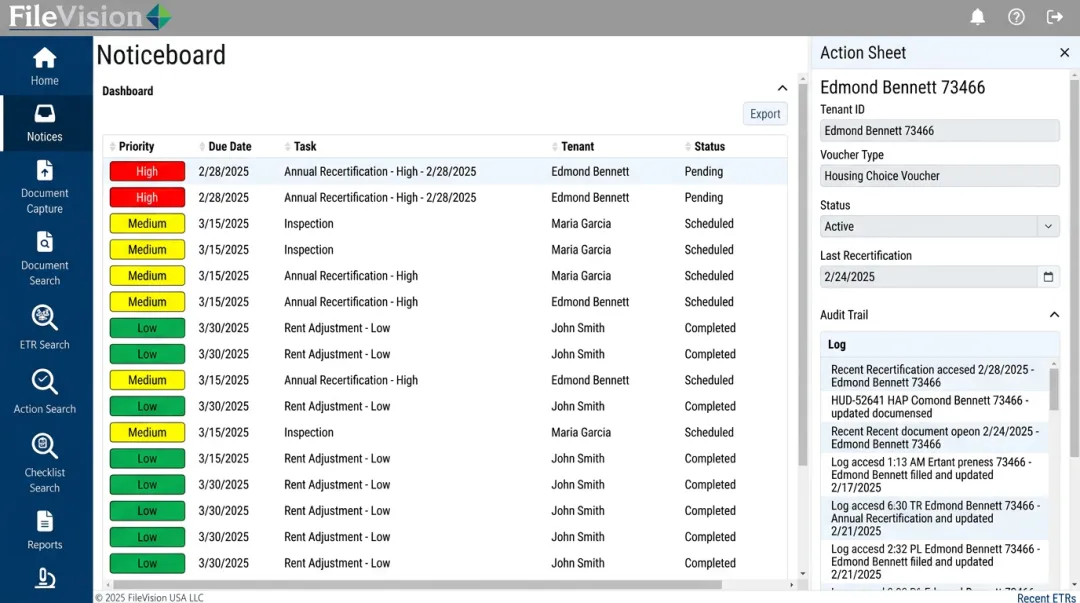Click the dashboard table horizontal scrollbar
This screenshot has height=603, width=1080.
point(417,584)
